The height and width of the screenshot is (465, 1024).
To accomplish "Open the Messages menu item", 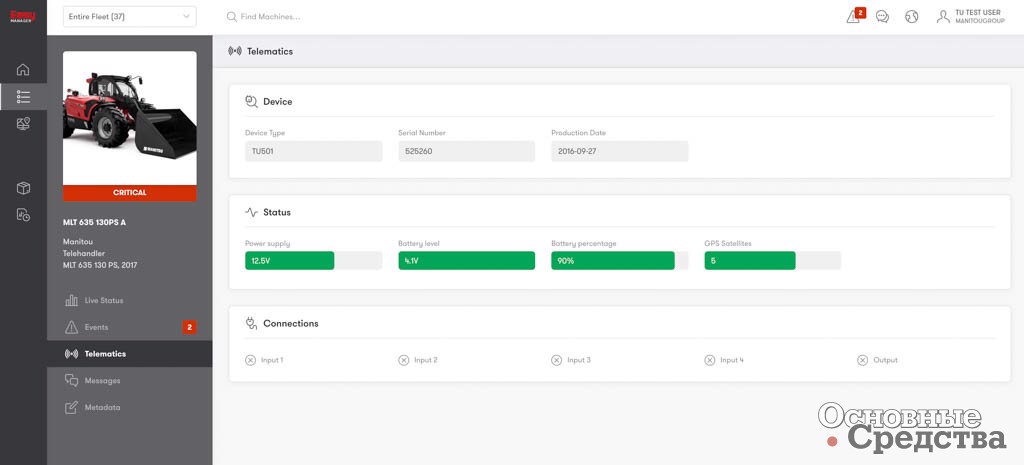I will 129,381.
